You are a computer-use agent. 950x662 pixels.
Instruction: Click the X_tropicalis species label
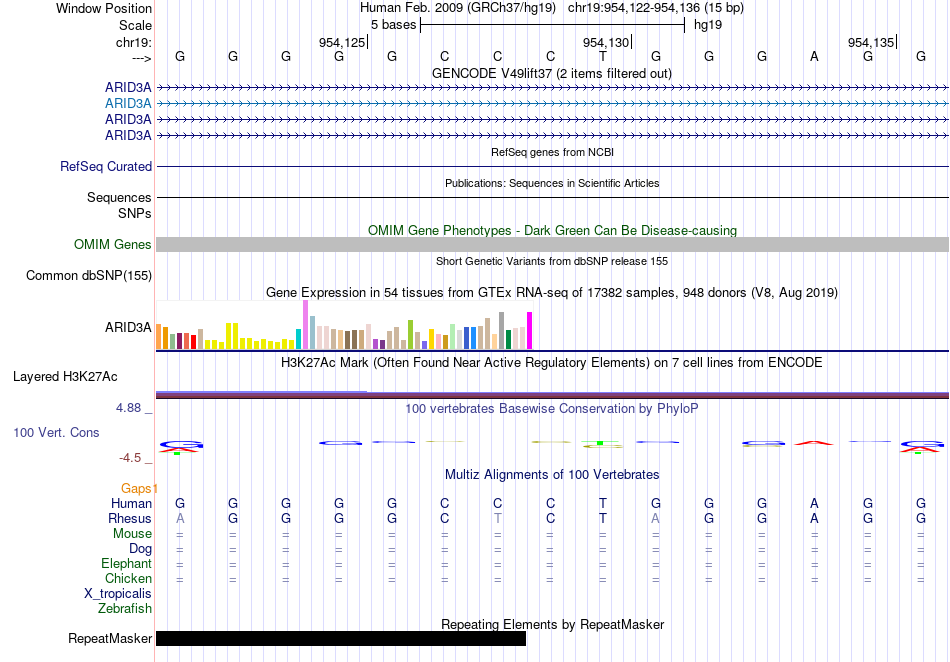[x=118, y=594]
